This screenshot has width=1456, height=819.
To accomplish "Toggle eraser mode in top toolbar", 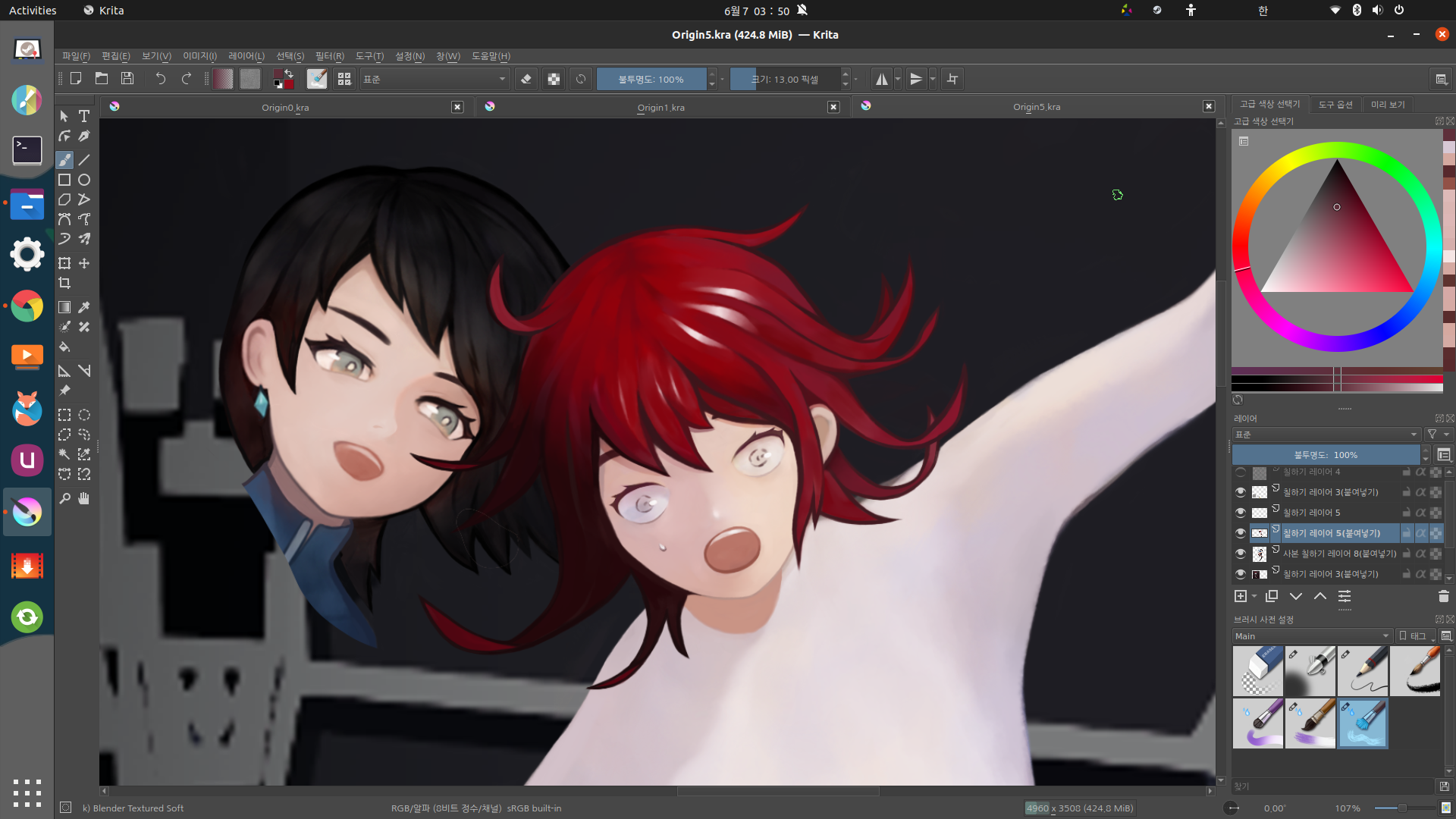I will pyautogui.click(x=526, y=79).
